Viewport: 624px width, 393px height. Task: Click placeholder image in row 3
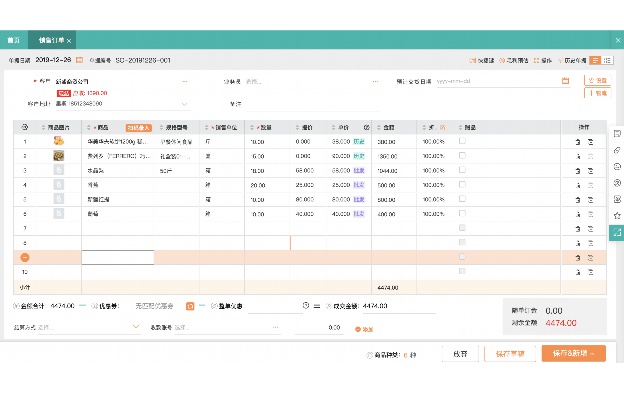coord(59,170)
